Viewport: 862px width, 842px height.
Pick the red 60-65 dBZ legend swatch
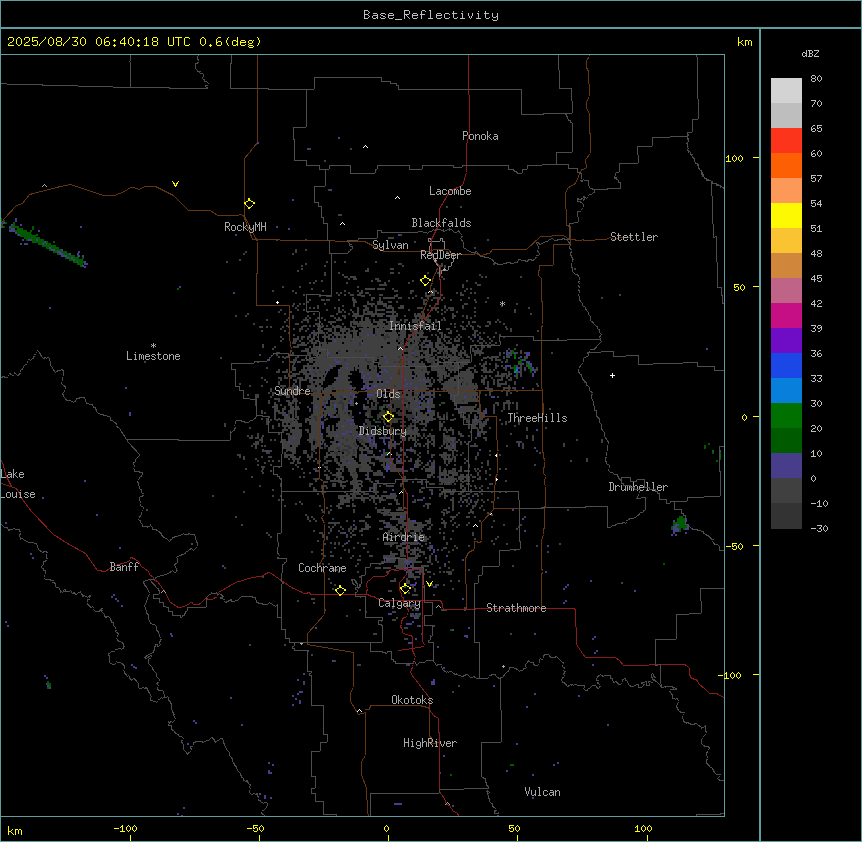pyautogui.click(x=786, y=141)
